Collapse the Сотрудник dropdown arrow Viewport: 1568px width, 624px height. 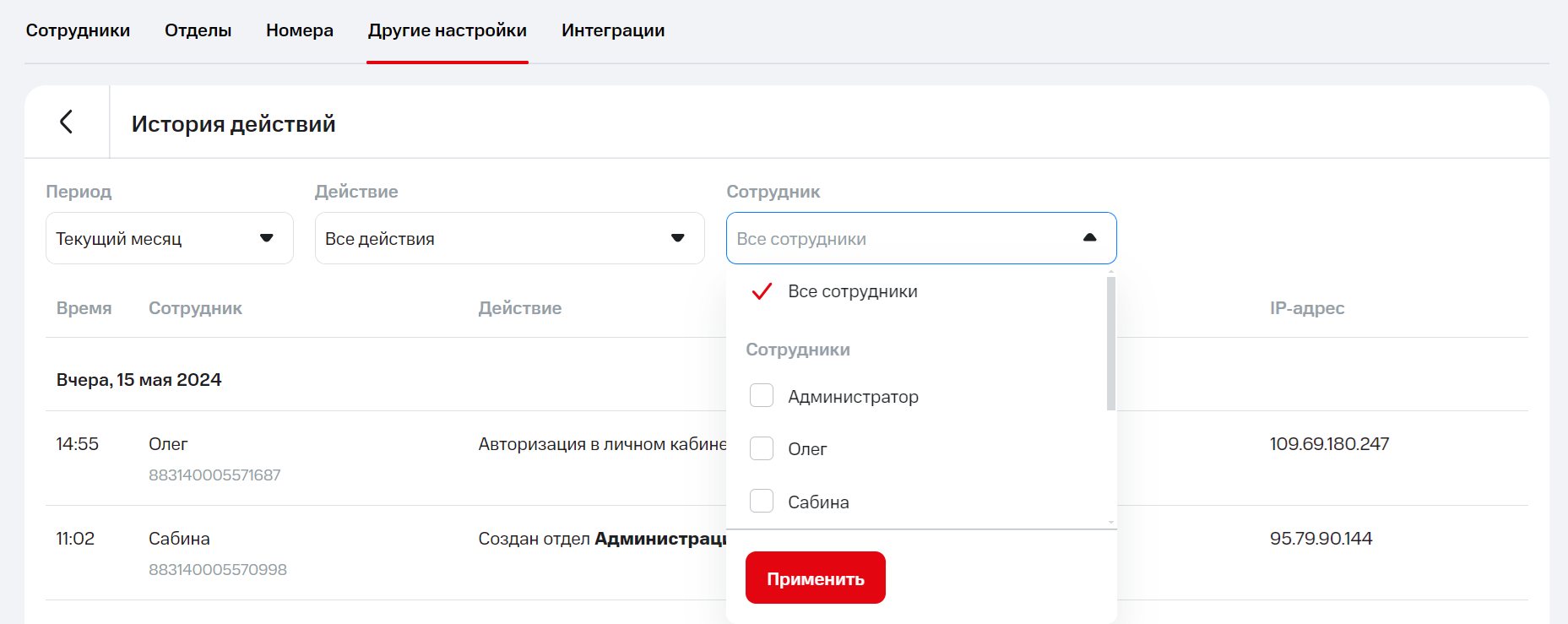(x=1089, y=238)
